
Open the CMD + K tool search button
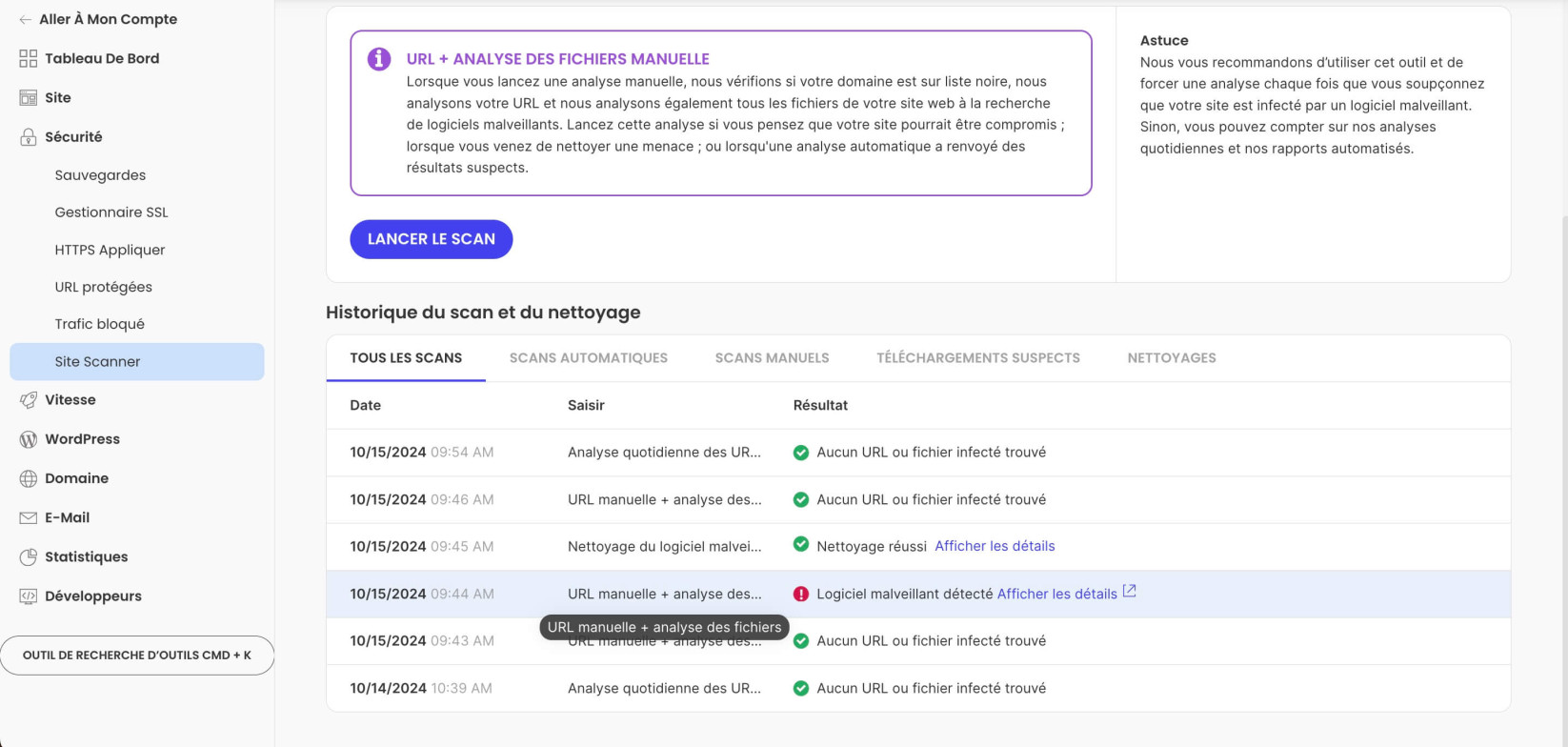click(137, 656)
